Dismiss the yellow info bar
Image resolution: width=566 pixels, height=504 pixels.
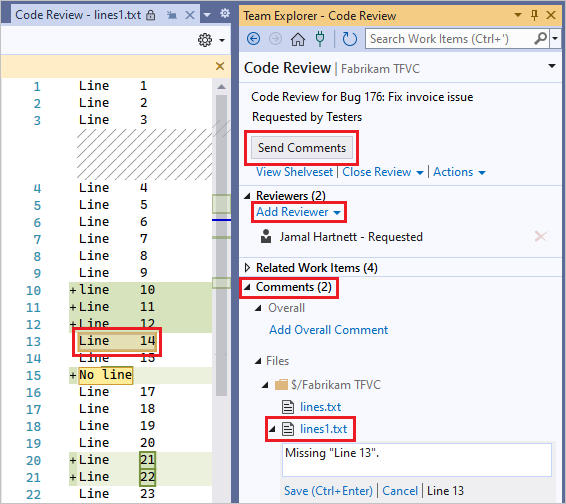point(220,66)
